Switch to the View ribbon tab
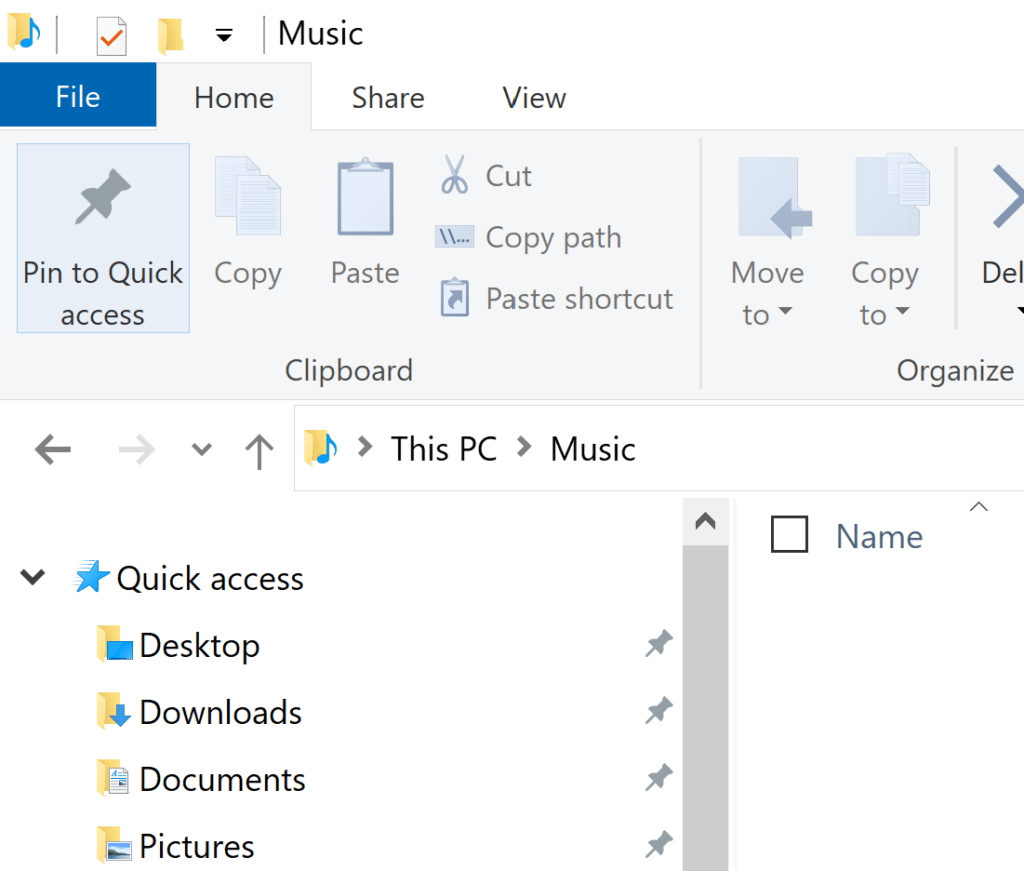The image size is (1024, 871). coord(533,97)
